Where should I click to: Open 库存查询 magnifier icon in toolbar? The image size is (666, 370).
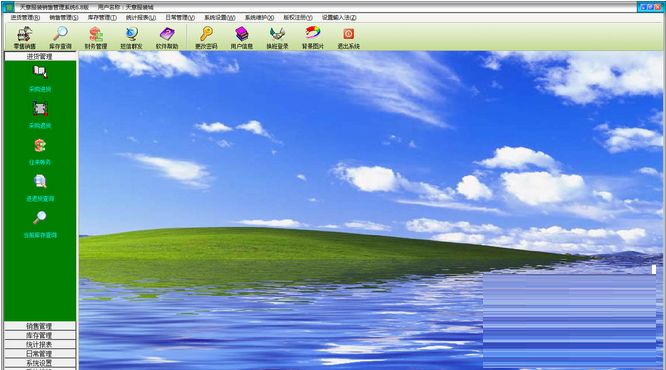[60, 34]
